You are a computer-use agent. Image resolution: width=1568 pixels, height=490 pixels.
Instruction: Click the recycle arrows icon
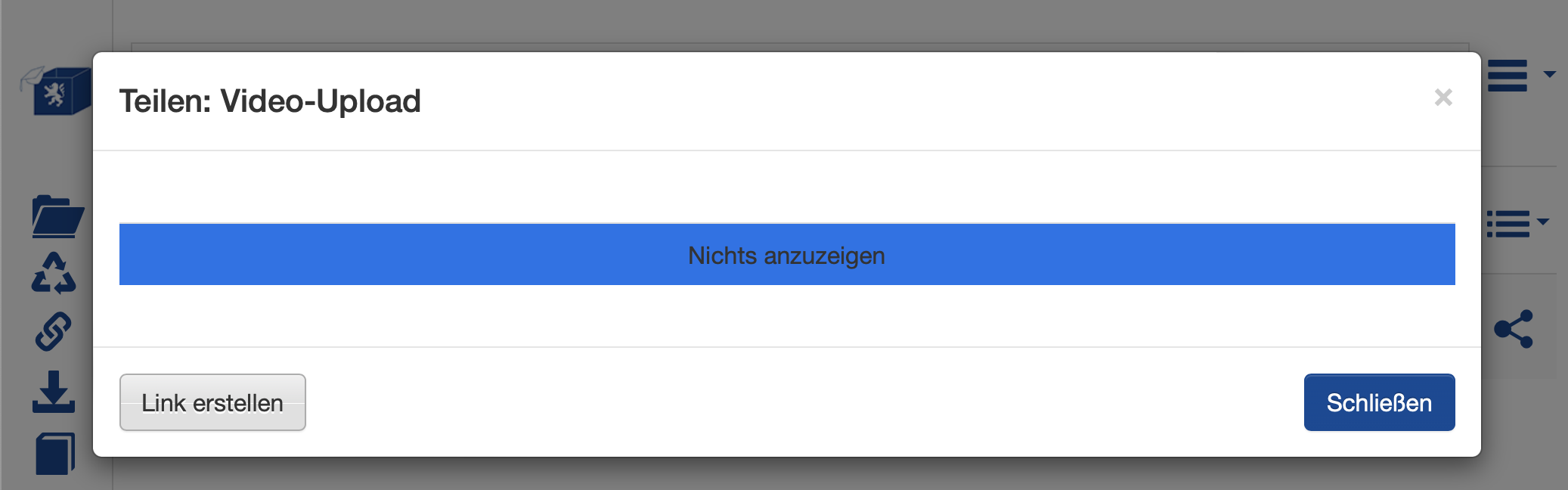[x=54, y=273]
